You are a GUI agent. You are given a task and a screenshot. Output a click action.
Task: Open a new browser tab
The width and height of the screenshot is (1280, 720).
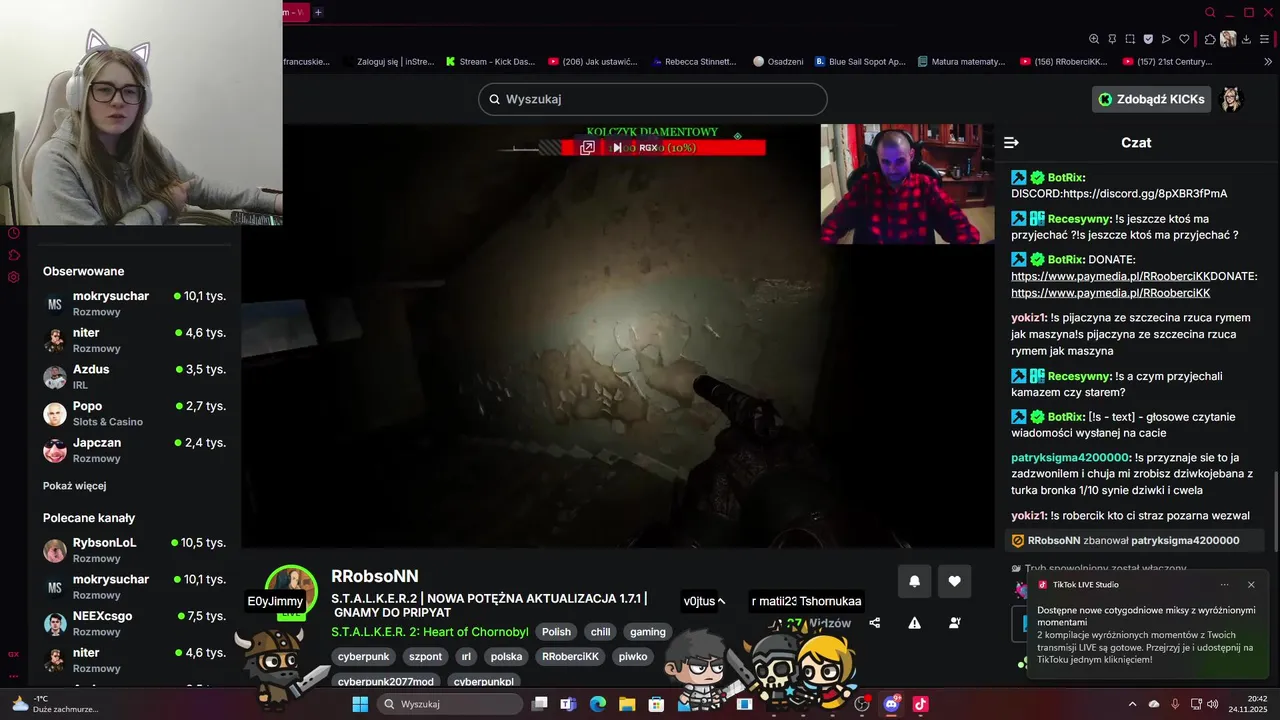[318, 12]
